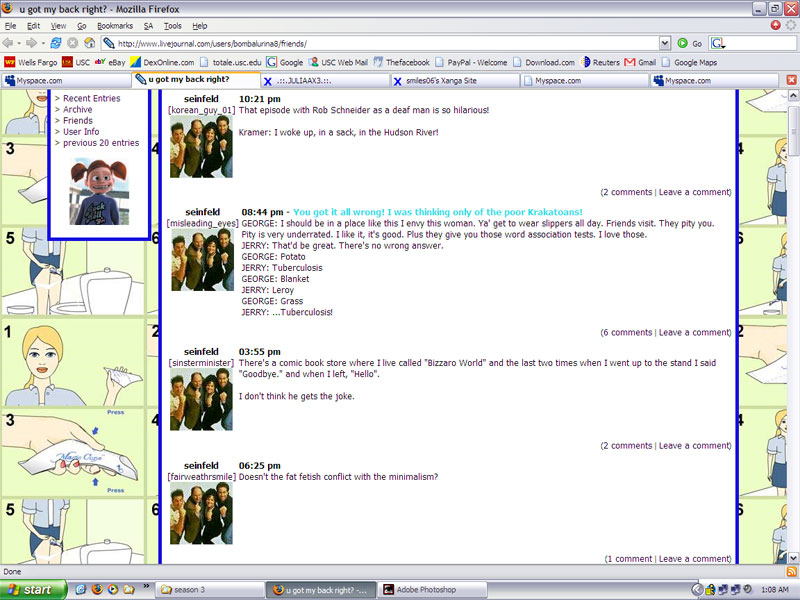800x600 pixels.
Task: Open the Edit menu
Action: (x=33, y=26)
